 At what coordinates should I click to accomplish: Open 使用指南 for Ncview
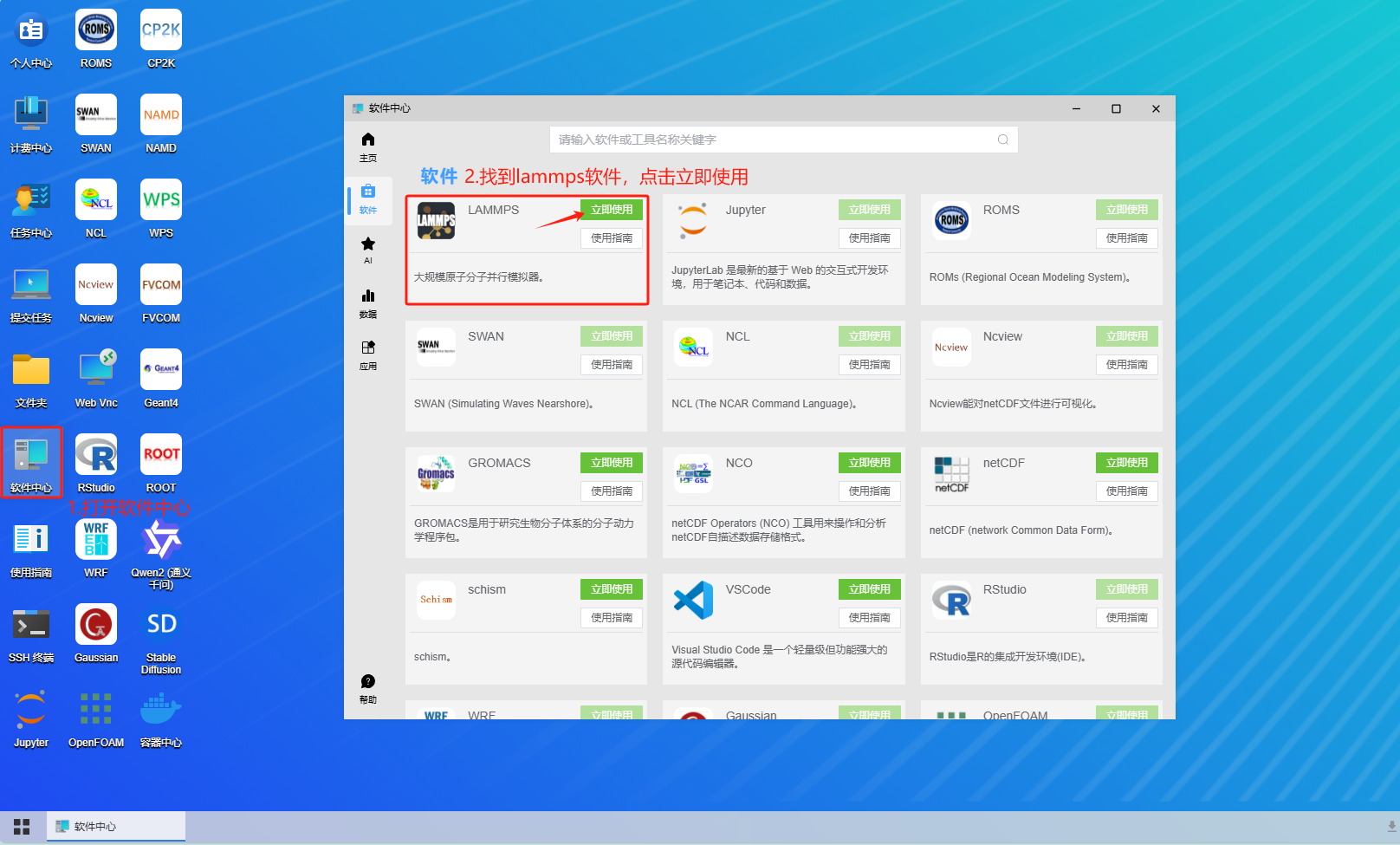click(x=1127, y=365)
